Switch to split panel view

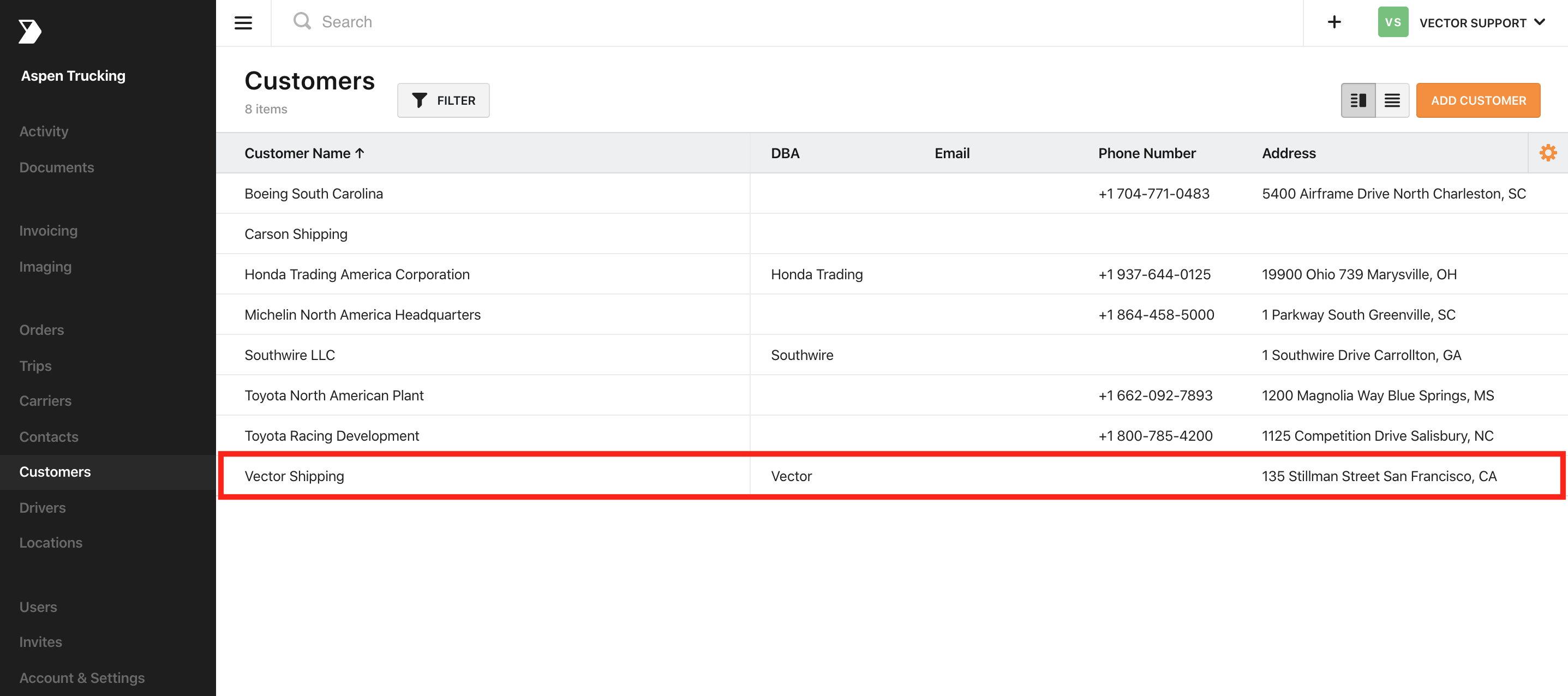pyautogui.click(x=1358, y=100)
